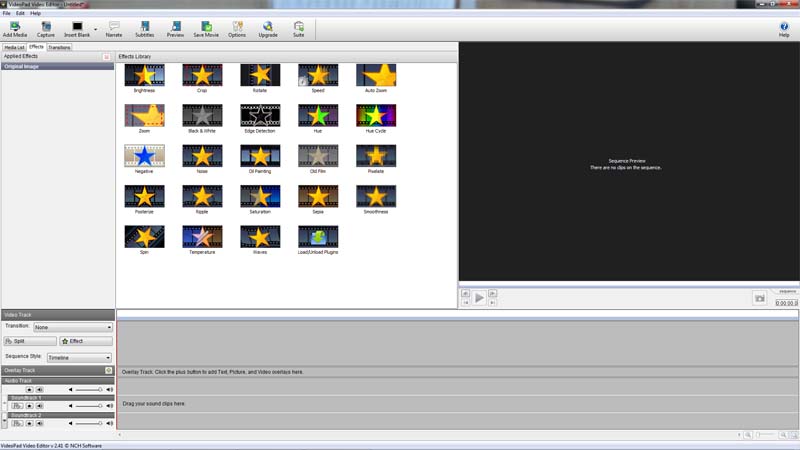800x450 pixels.
Task: Open the Capture tool
Action: click(x=46, y=27)
